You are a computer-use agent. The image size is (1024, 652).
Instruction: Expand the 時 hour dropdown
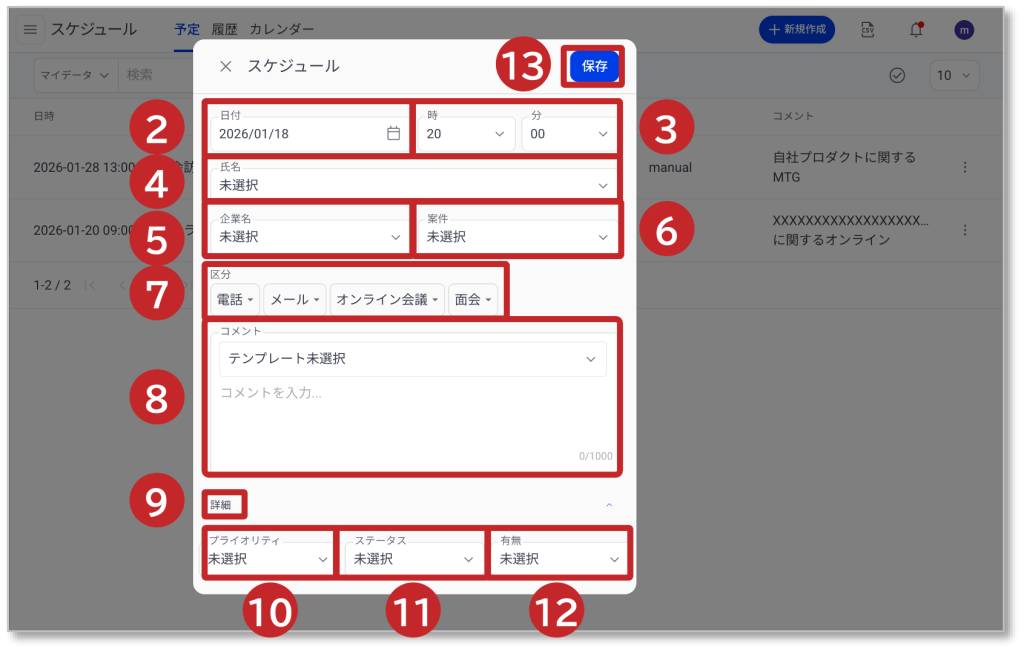[465, 134]
